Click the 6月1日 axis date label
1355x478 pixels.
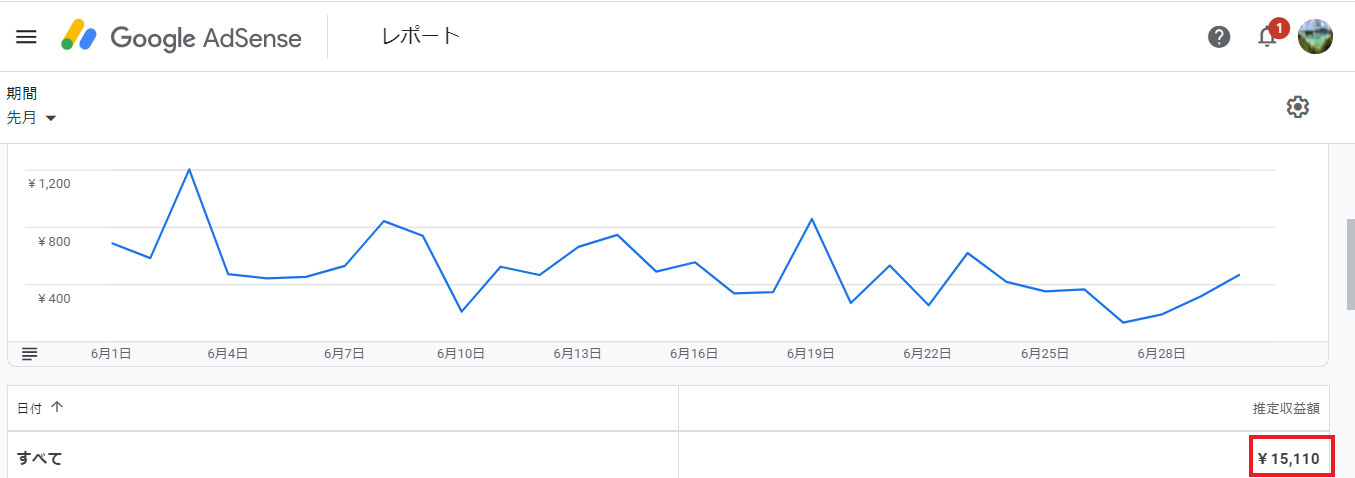tap(111, 353)
